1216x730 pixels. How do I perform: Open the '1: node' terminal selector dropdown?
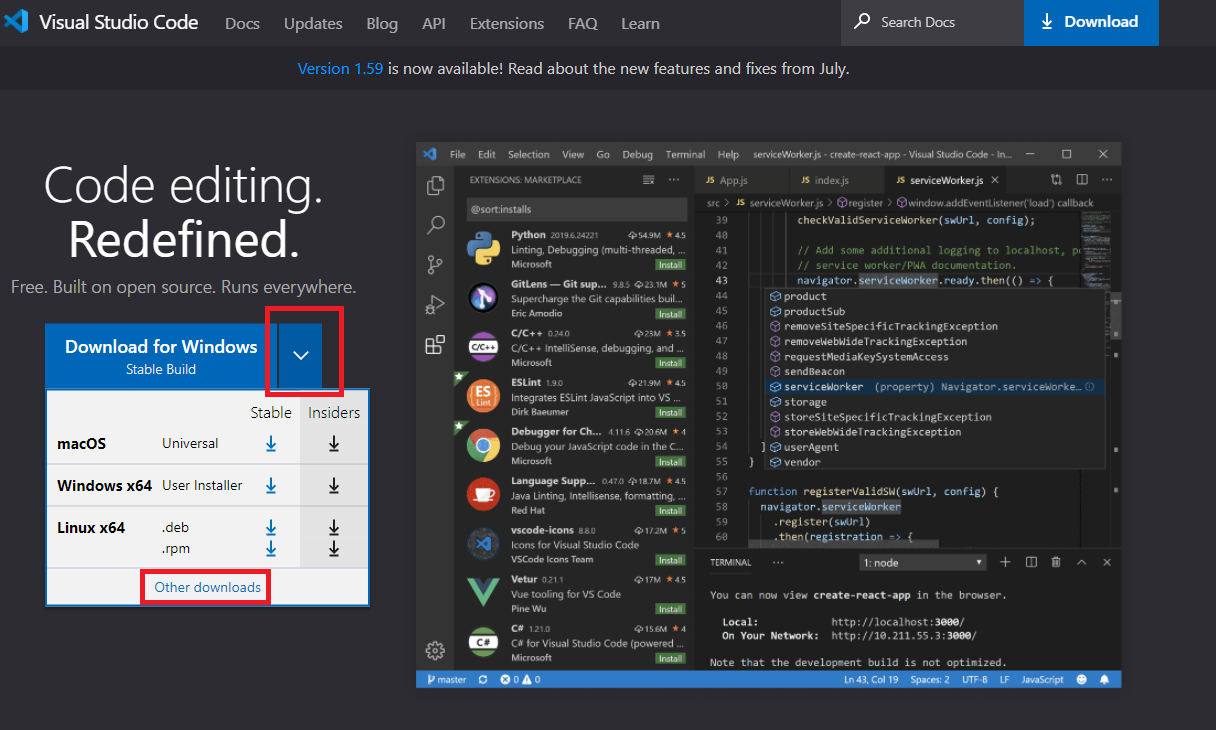coord(923,562)
